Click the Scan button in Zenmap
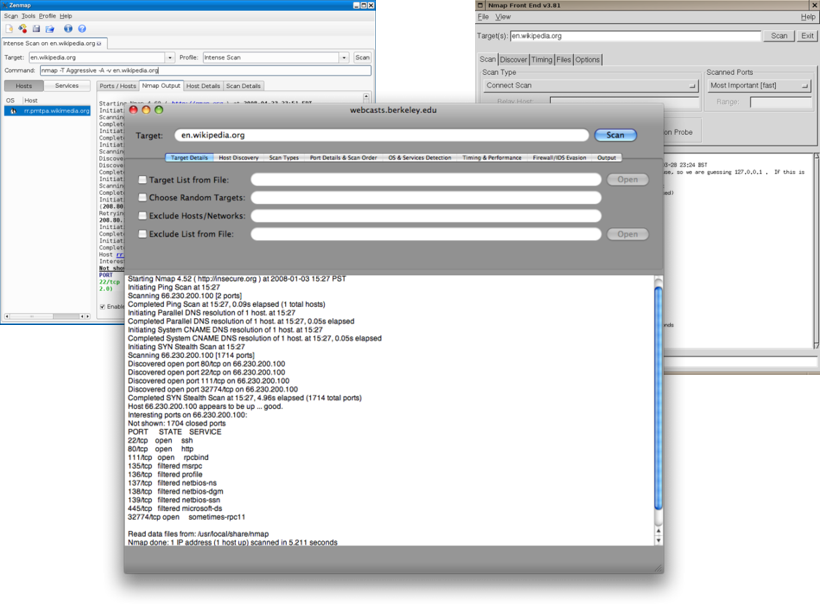The width and height of the screenshot is (820, 607). tap(362, 58)
